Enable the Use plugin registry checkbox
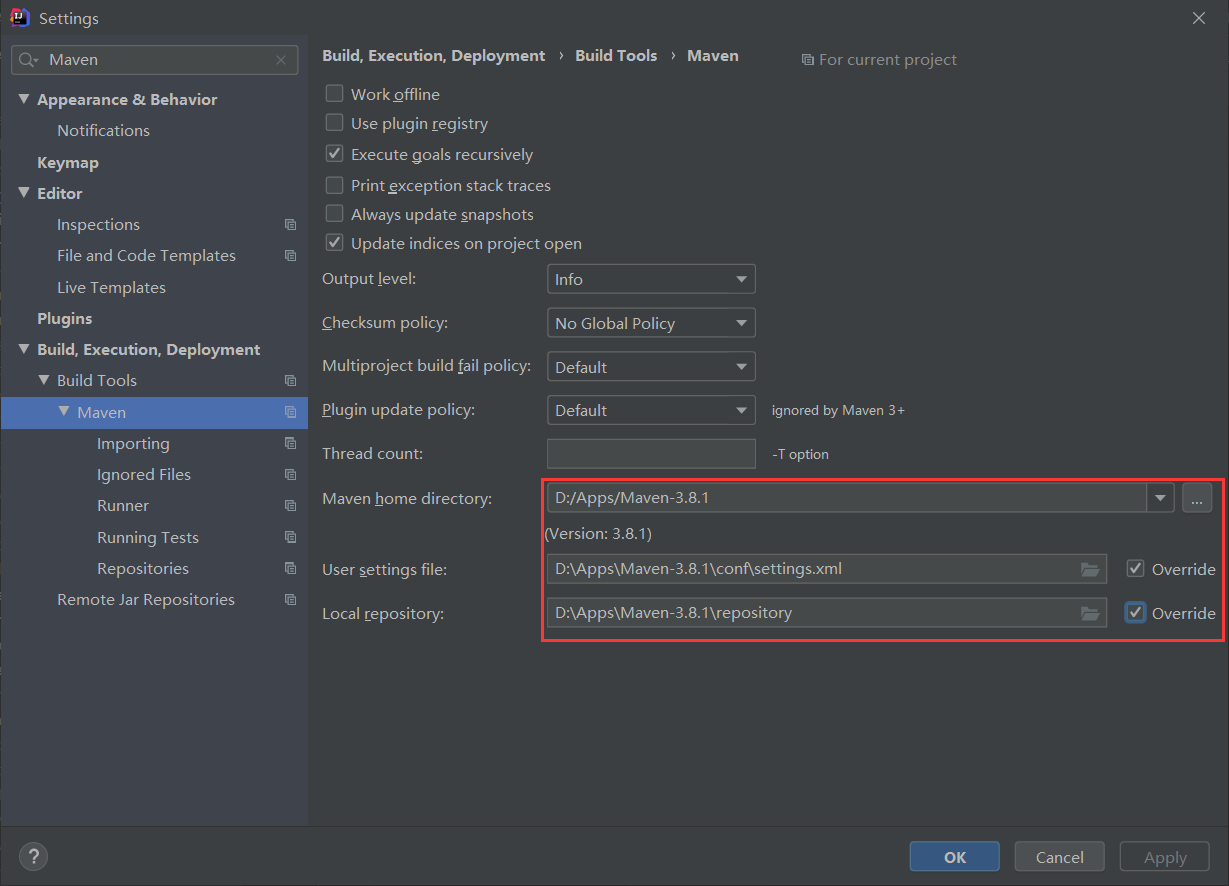 [x=335, y=124]
